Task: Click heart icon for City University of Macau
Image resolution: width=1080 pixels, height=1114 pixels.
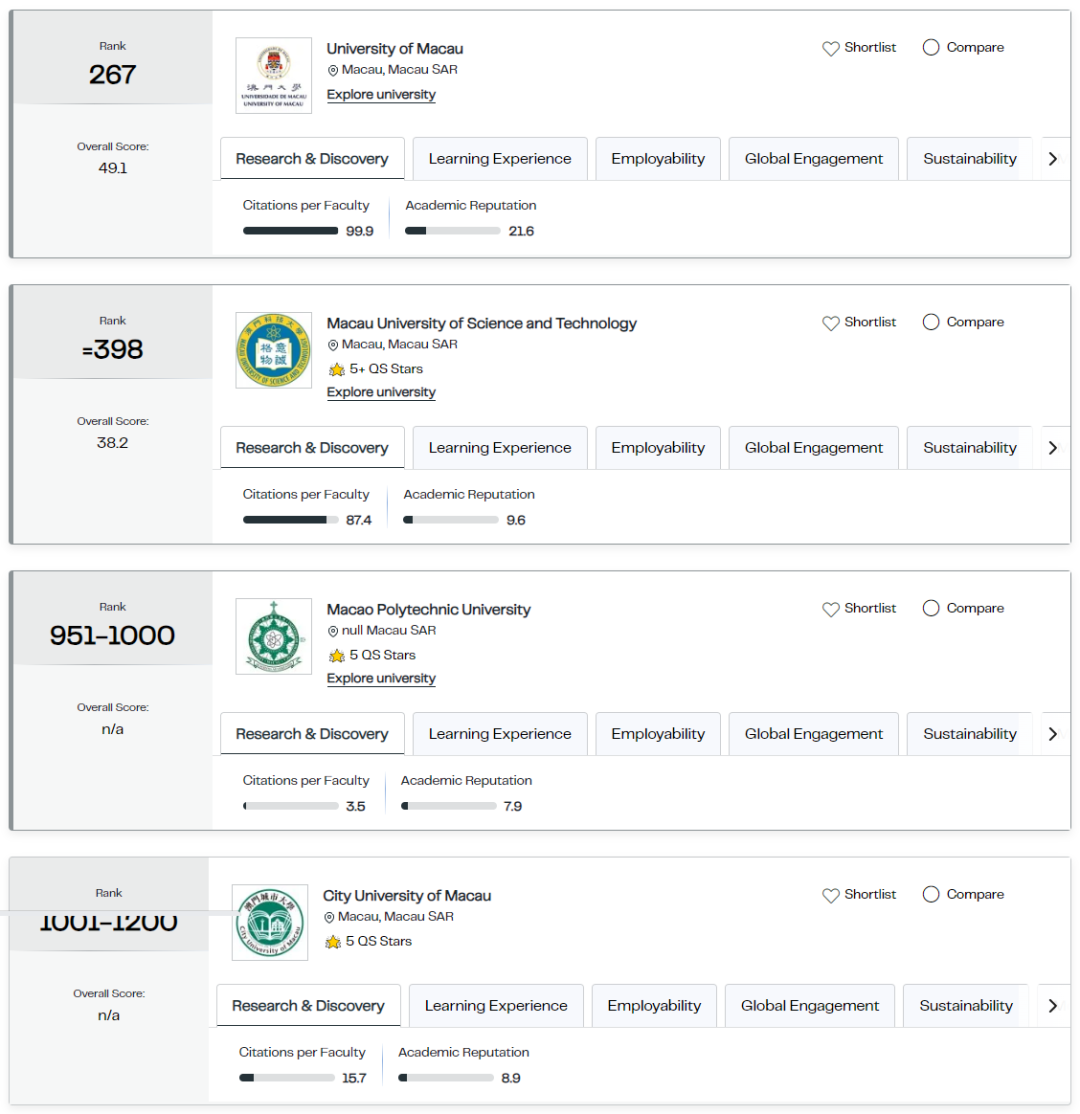Action: coord(831,895)
